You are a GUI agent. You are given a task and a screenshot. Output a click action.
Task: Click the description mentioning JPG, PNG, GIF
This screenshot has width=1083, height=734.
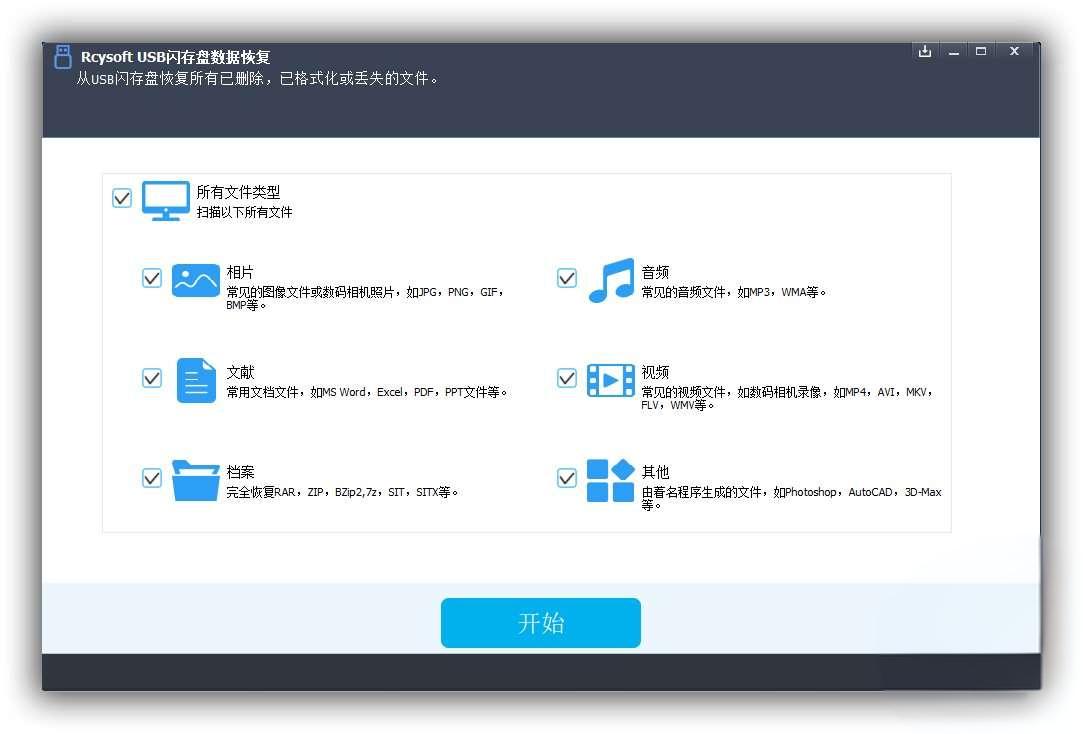[x=365, y=298]
